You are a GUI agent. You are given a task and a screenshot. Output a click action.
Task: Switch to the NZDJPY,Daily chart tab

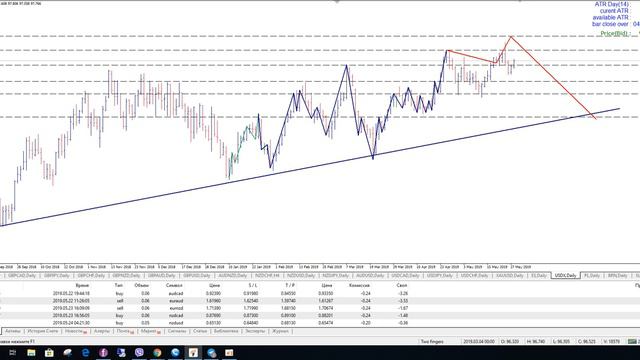click(x=336, y=276)
